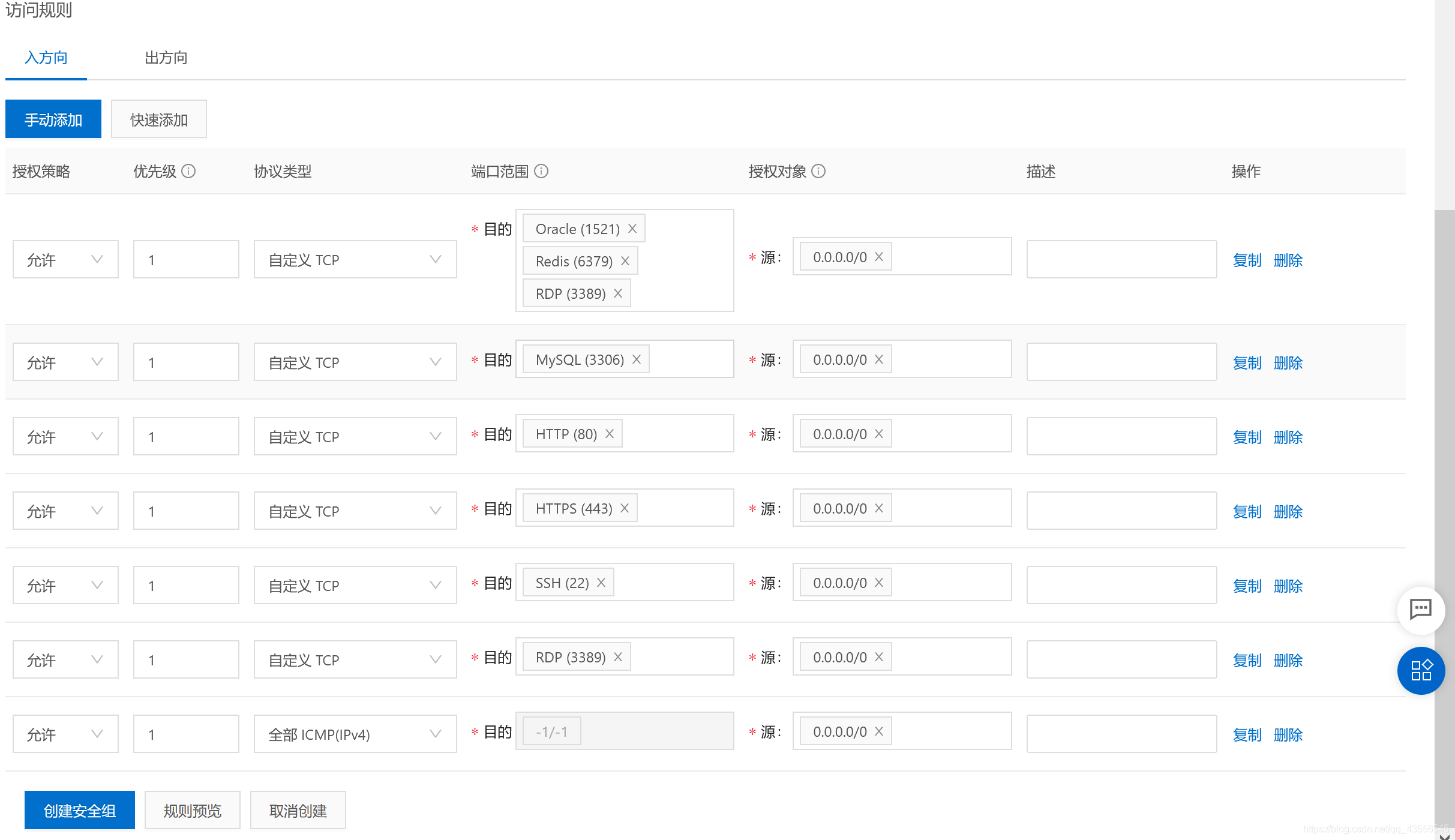Open 自定义 TCP protocol dropdown in SSH row
The image size is (1455, 840).
355,586
